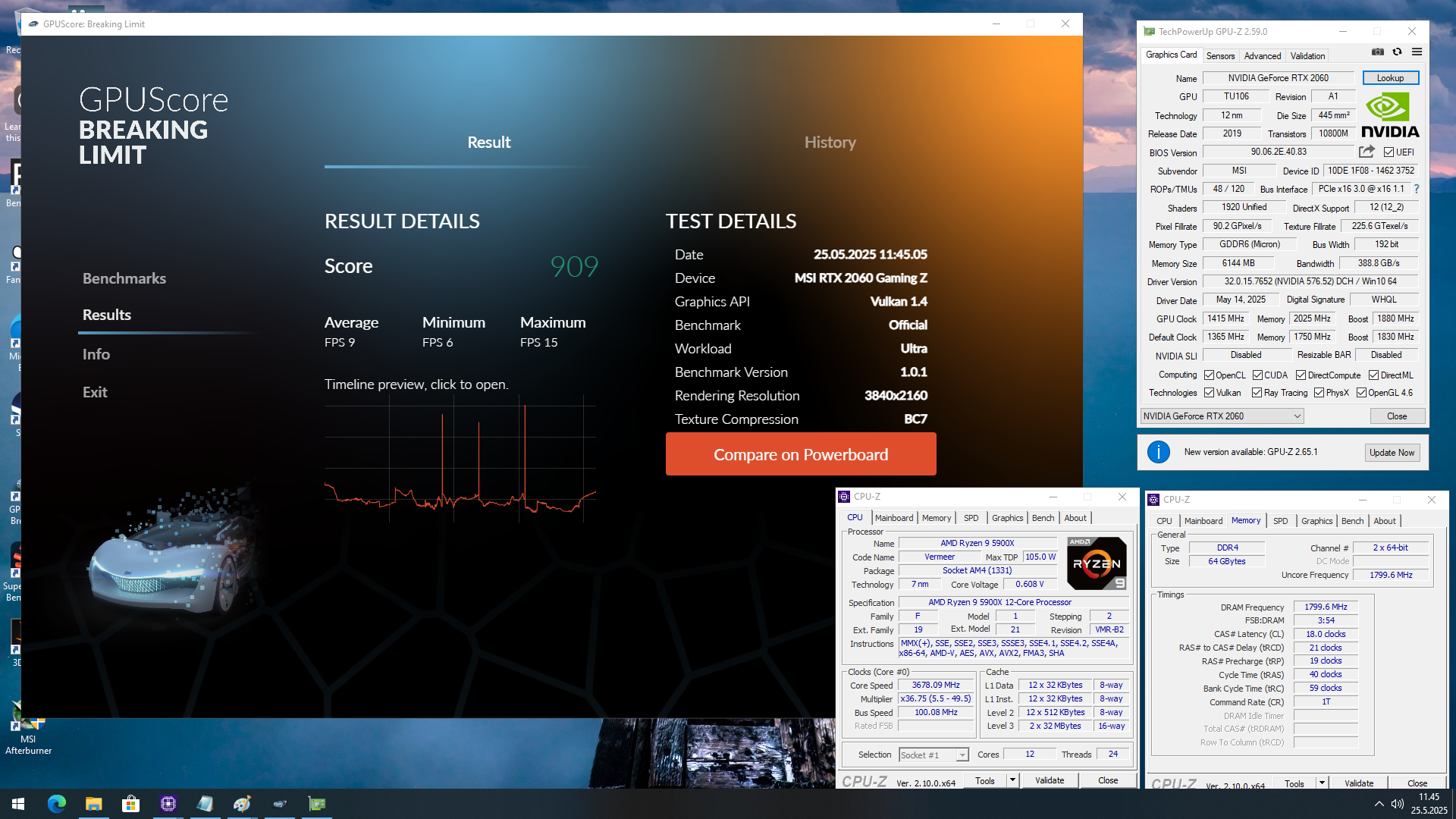Open the Windows Start menu
1456x819 pixels.
(x=18, y=804)
